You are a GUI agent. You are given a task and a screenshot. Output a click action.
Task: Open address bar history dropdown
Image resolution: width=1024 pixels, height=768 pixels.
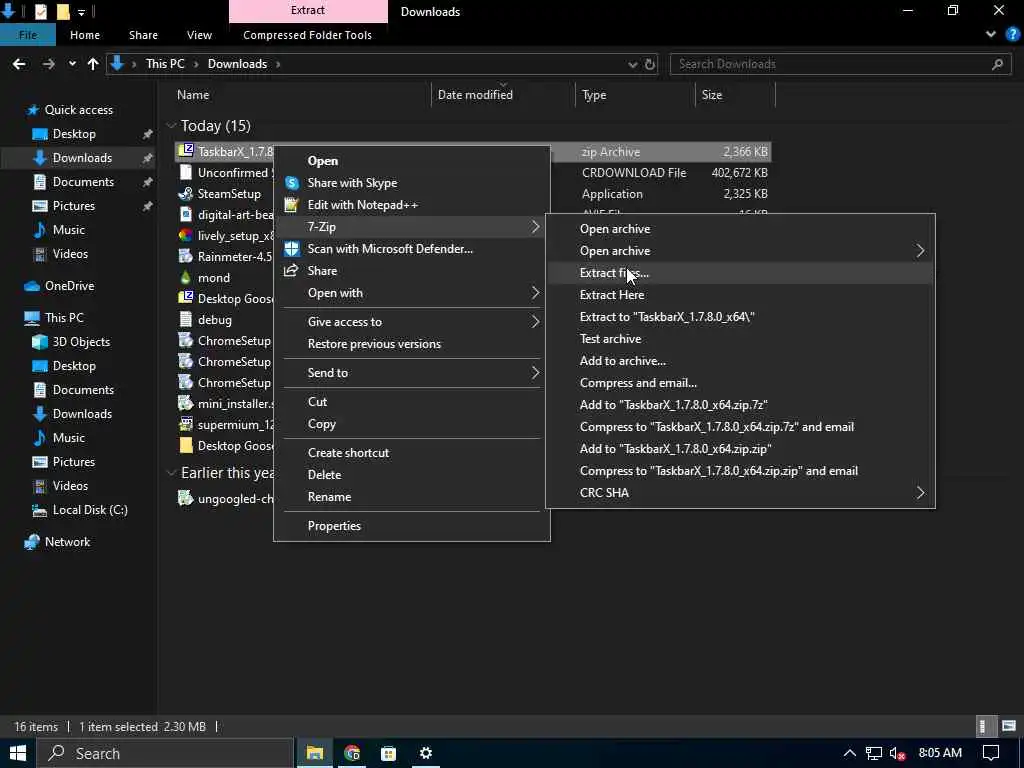[x=632, y=64]
